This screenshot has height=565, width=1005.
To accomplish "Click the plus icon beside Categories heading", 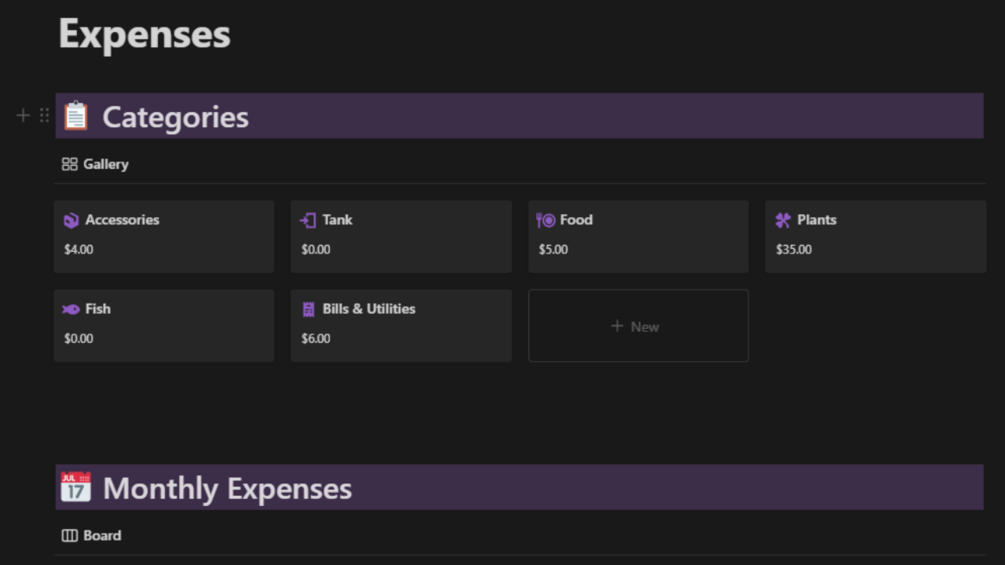I will [x=23, y=116].
